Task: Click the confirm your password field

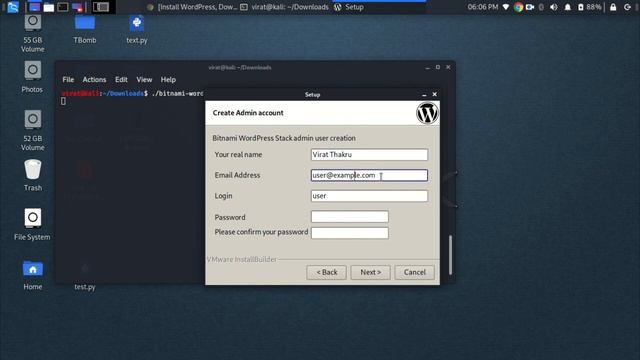Action: pos(350,233)
